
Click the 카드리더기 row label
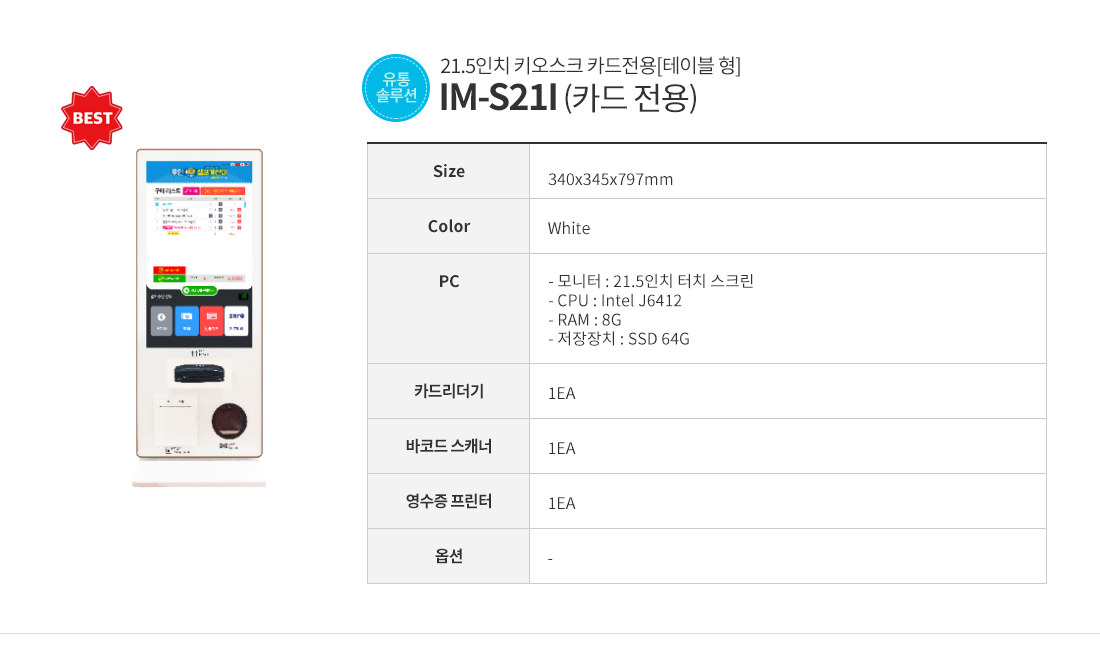pos(449,391)
